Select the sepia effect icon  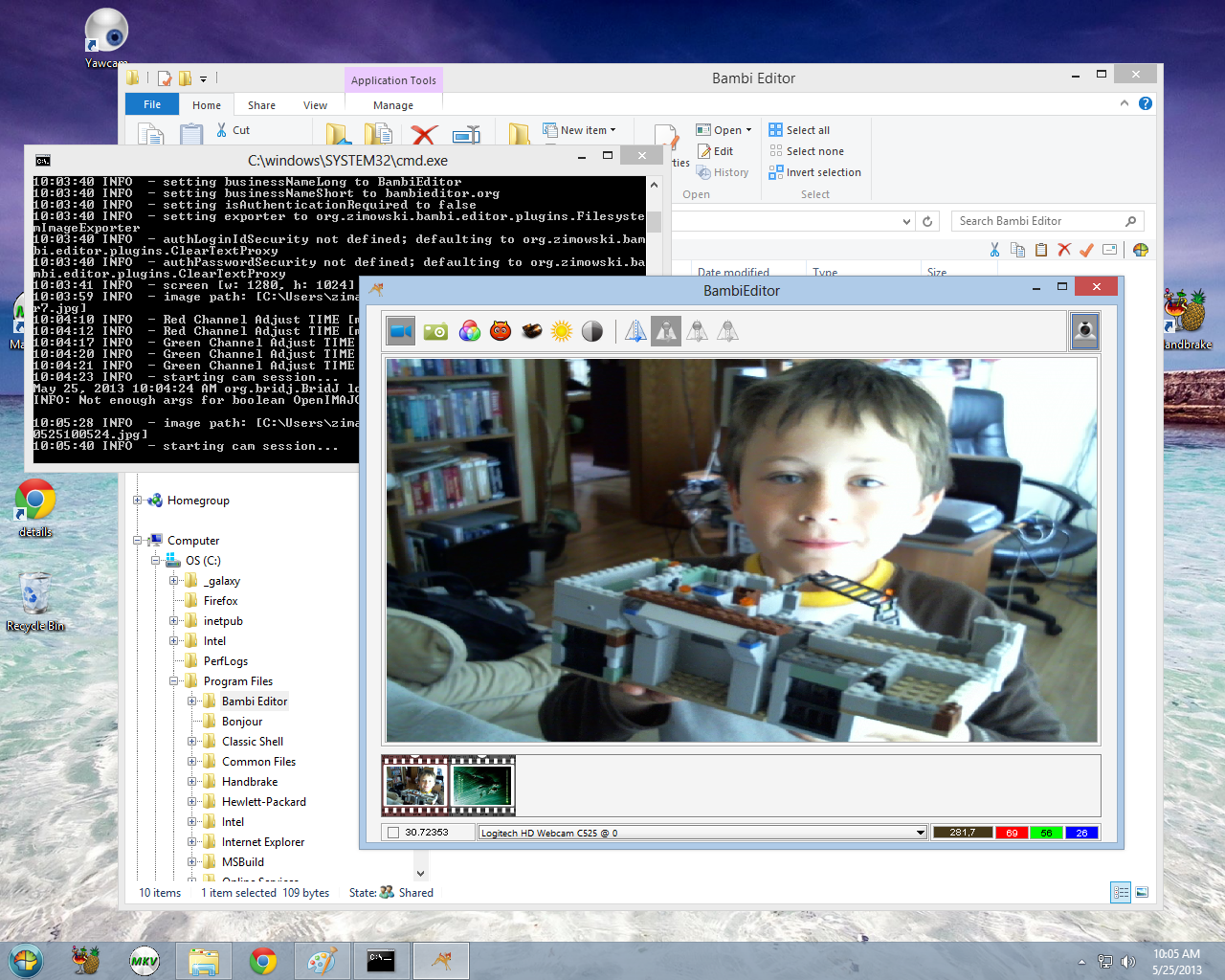(532, 330)
